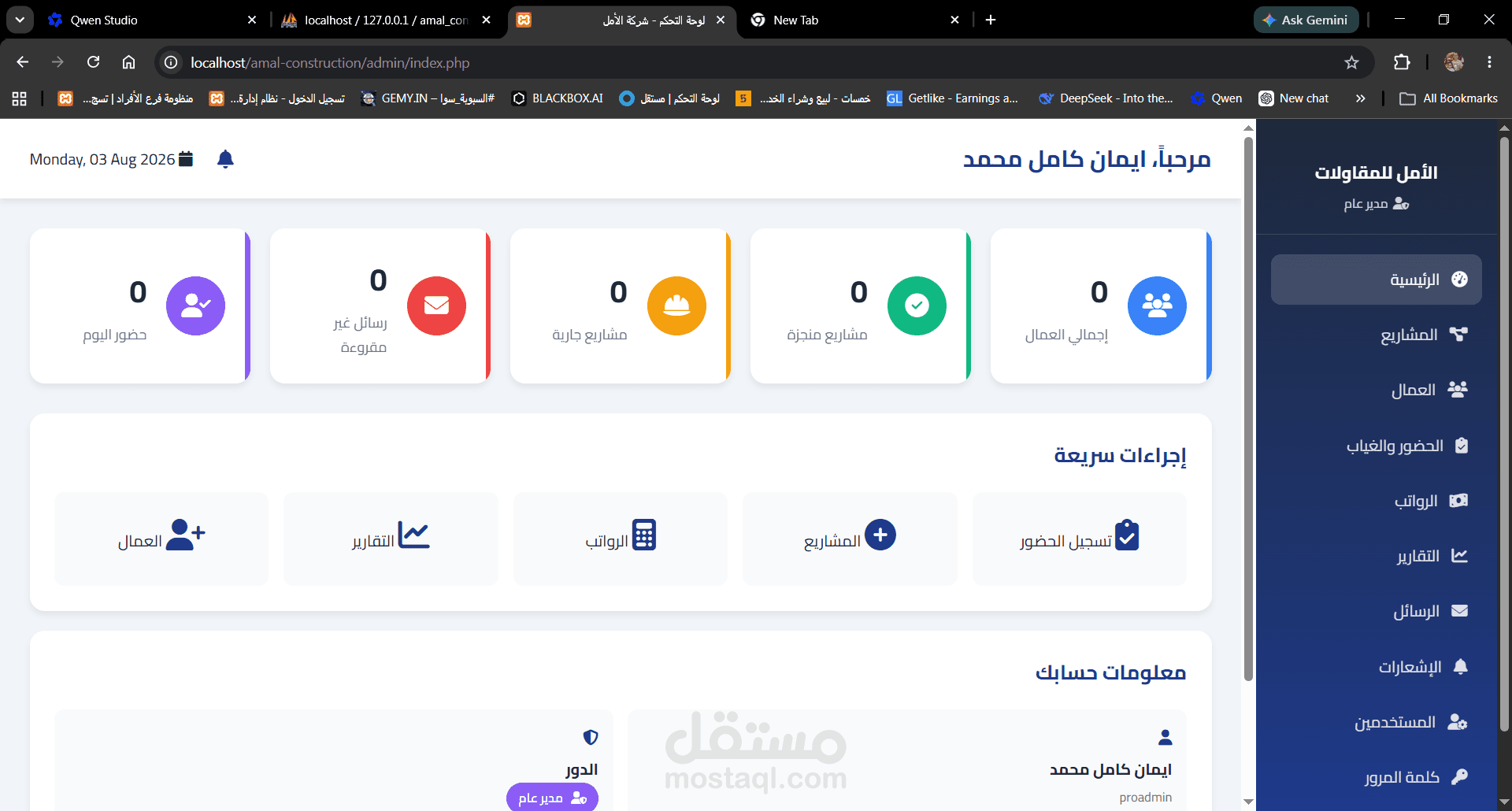Click the Monday, 03 Aug 2026 date

(102, 159)
